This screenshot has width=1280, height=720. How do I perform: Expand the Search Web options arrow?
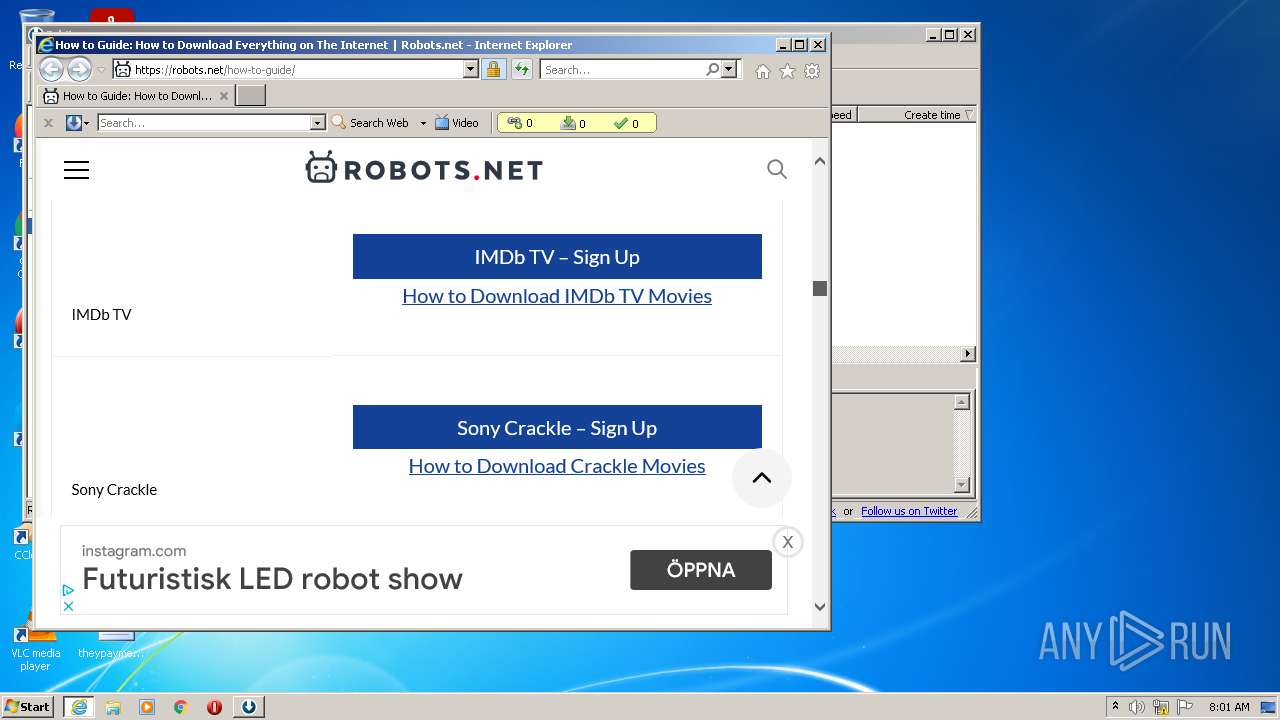tap(423, 123)
